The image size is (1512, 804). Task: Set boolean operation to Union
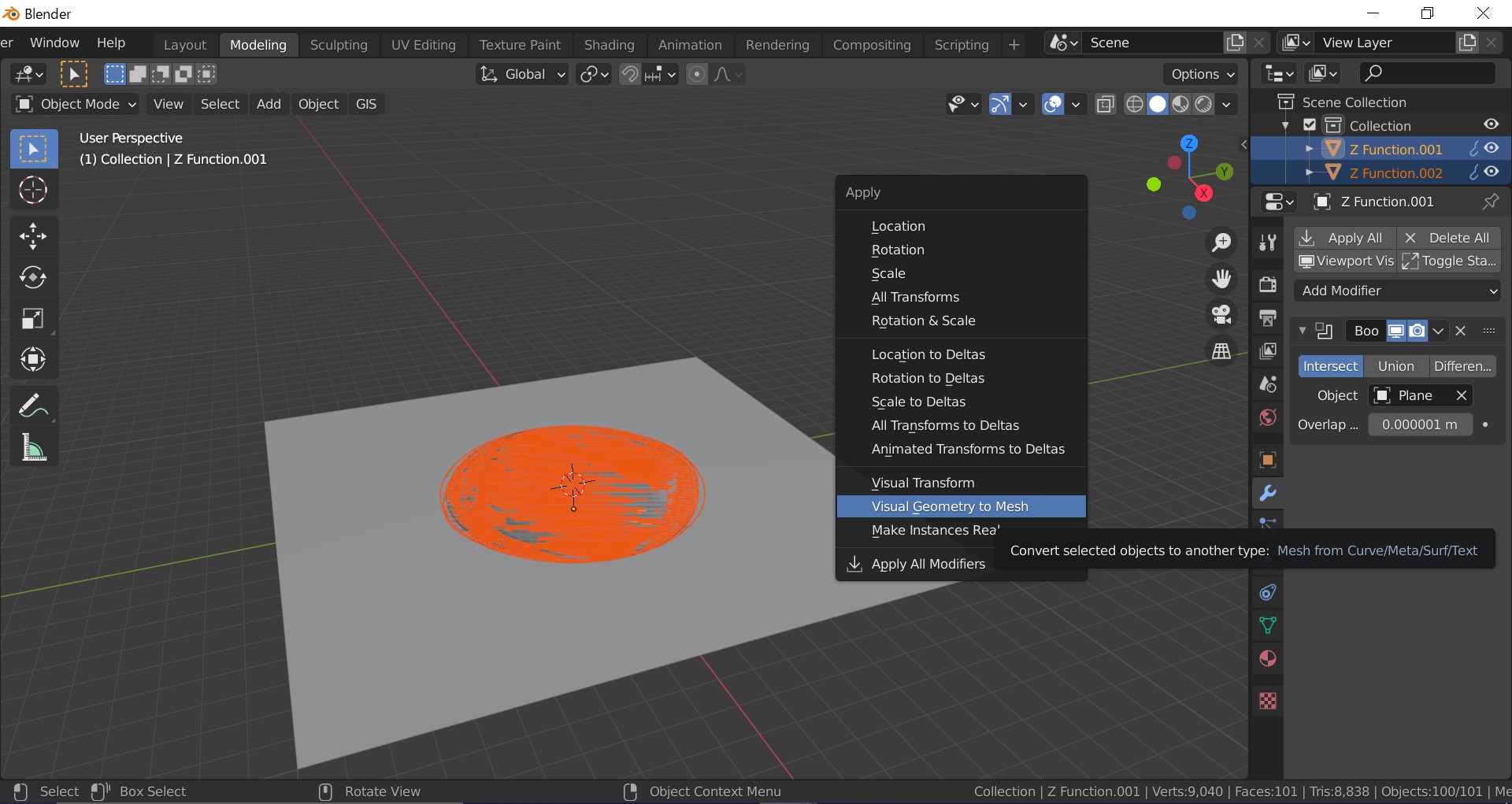pos(1395,366)
